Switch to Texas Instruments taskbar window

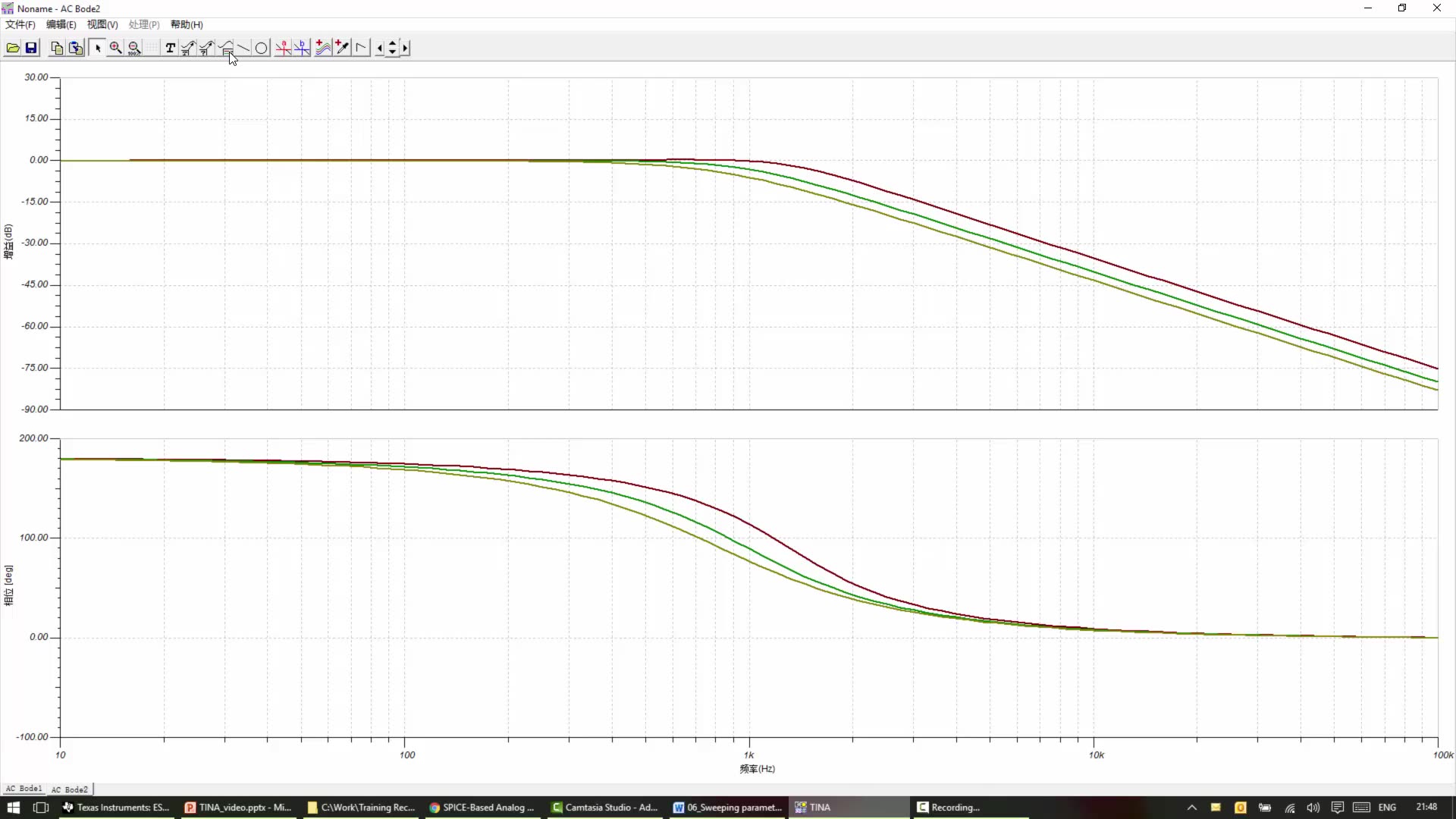pyautogui.click(x=117, y=808)
